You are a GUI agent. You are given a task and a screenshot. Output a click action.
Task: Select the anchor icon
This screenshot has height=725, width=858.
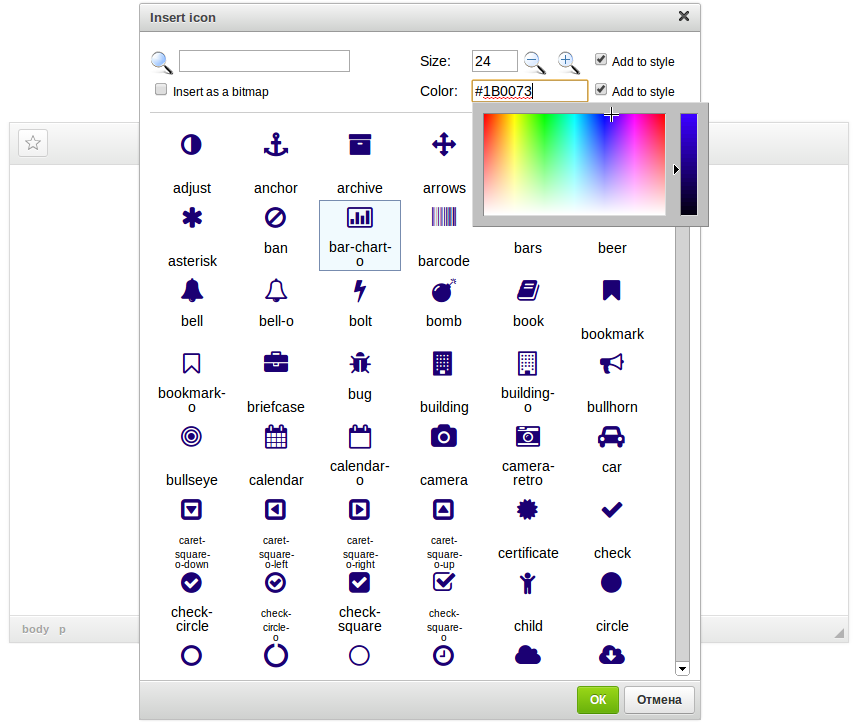coord(276,144)
